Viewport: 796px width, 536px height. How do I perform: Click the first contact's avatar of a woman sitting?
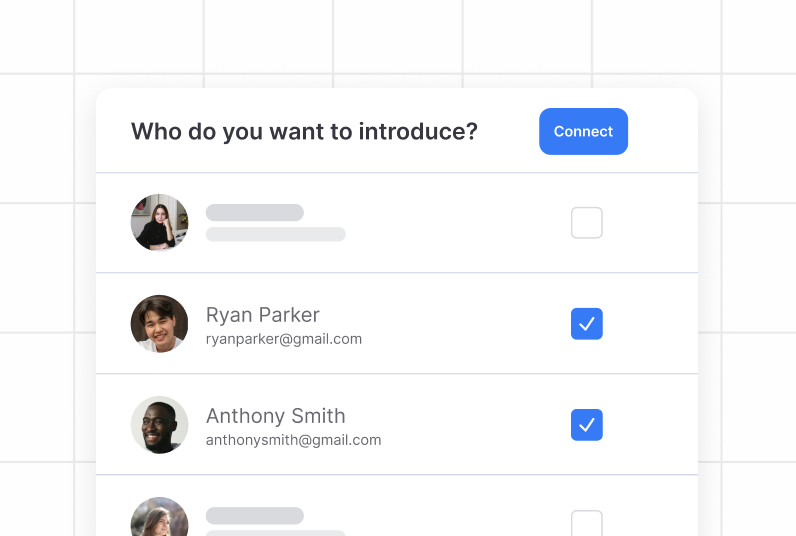[159, 222]
